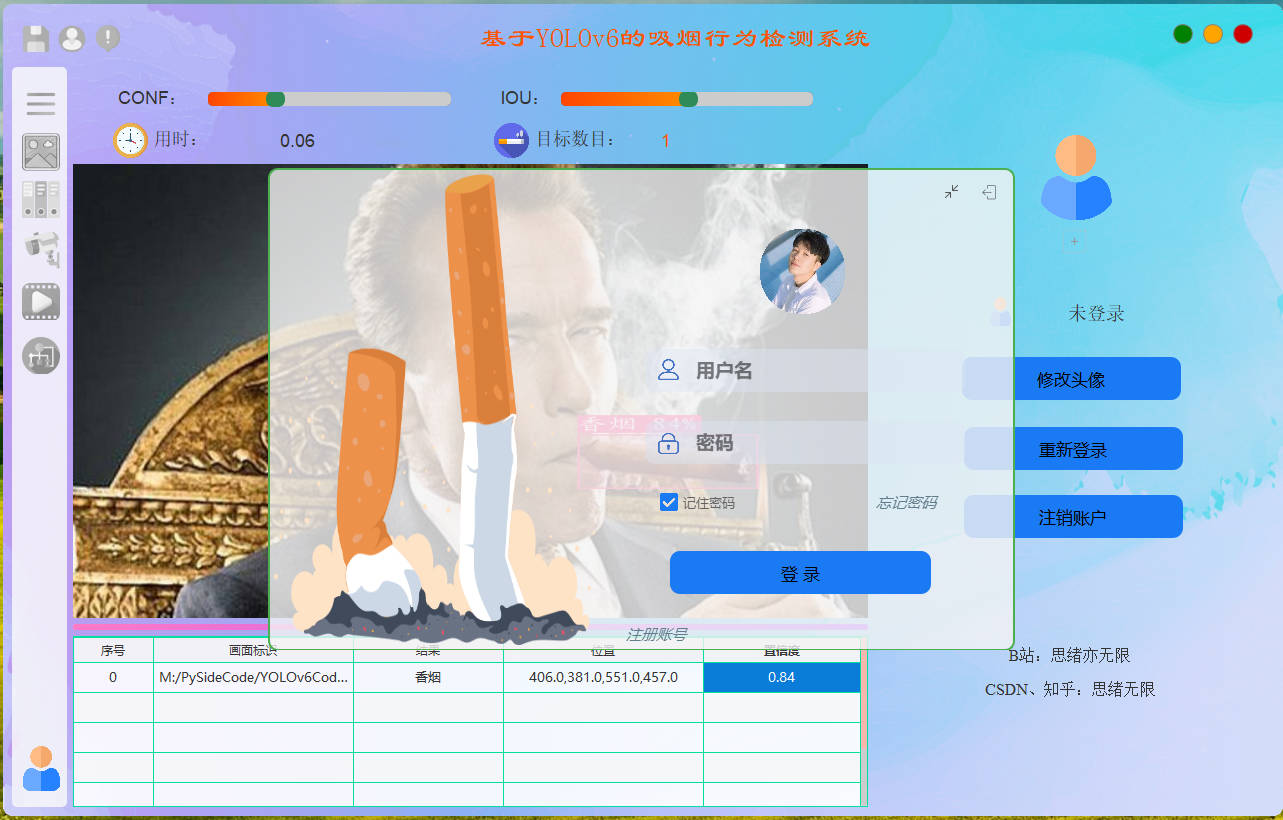Screen dimensions: 1283x820
Task: Click the 0.06 elapsed time value
Action: pos(297,141)
